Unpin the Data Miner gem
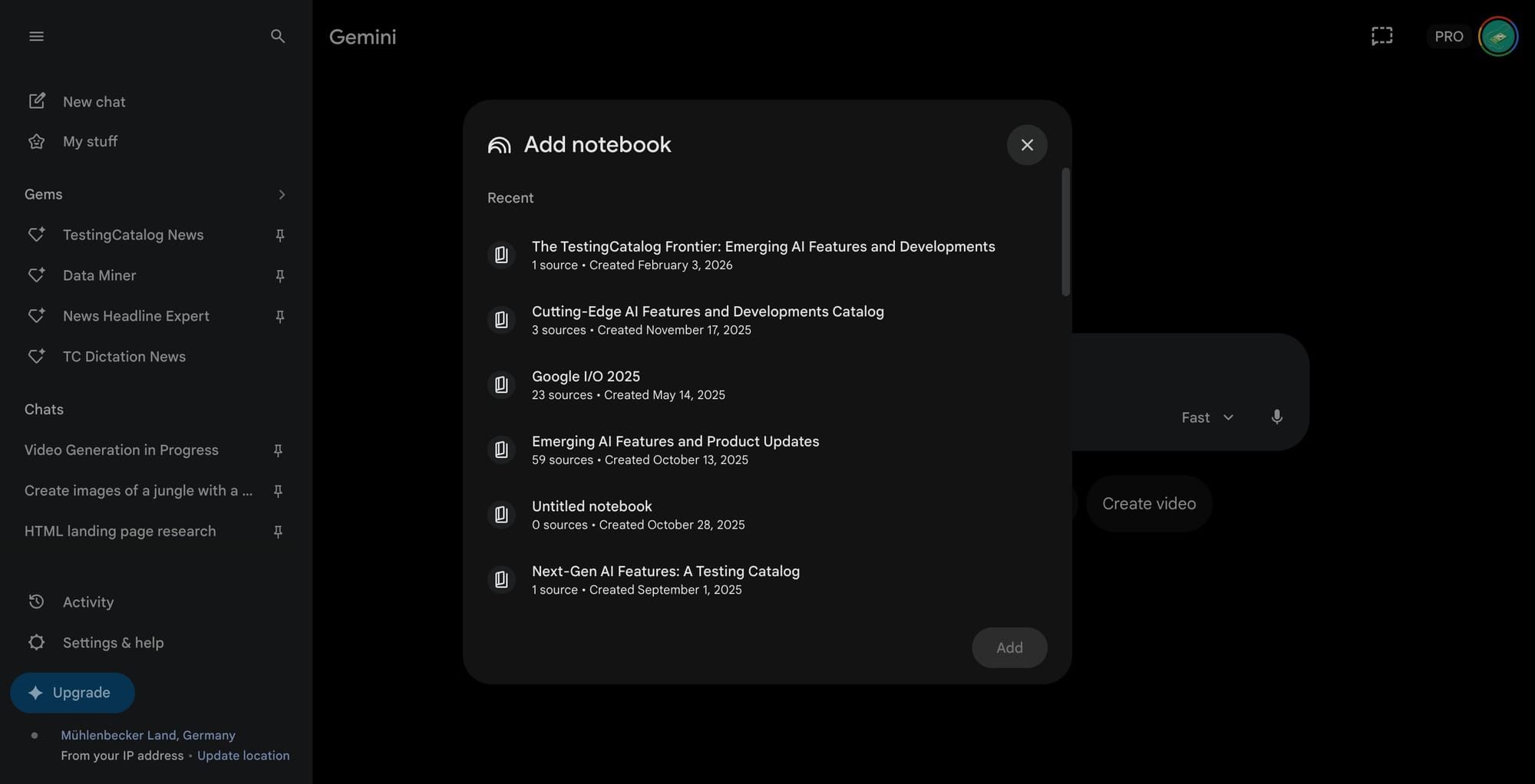 pos(280,276)
